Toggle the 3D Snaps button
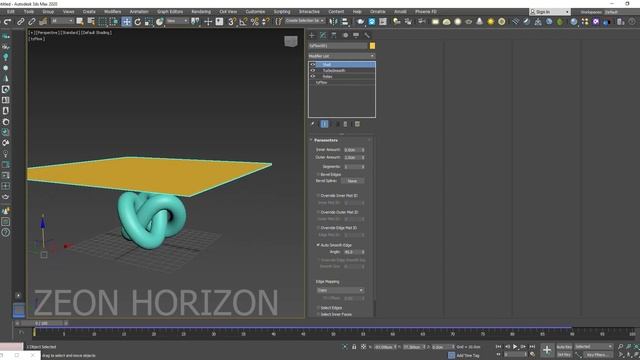 [232, 21]
